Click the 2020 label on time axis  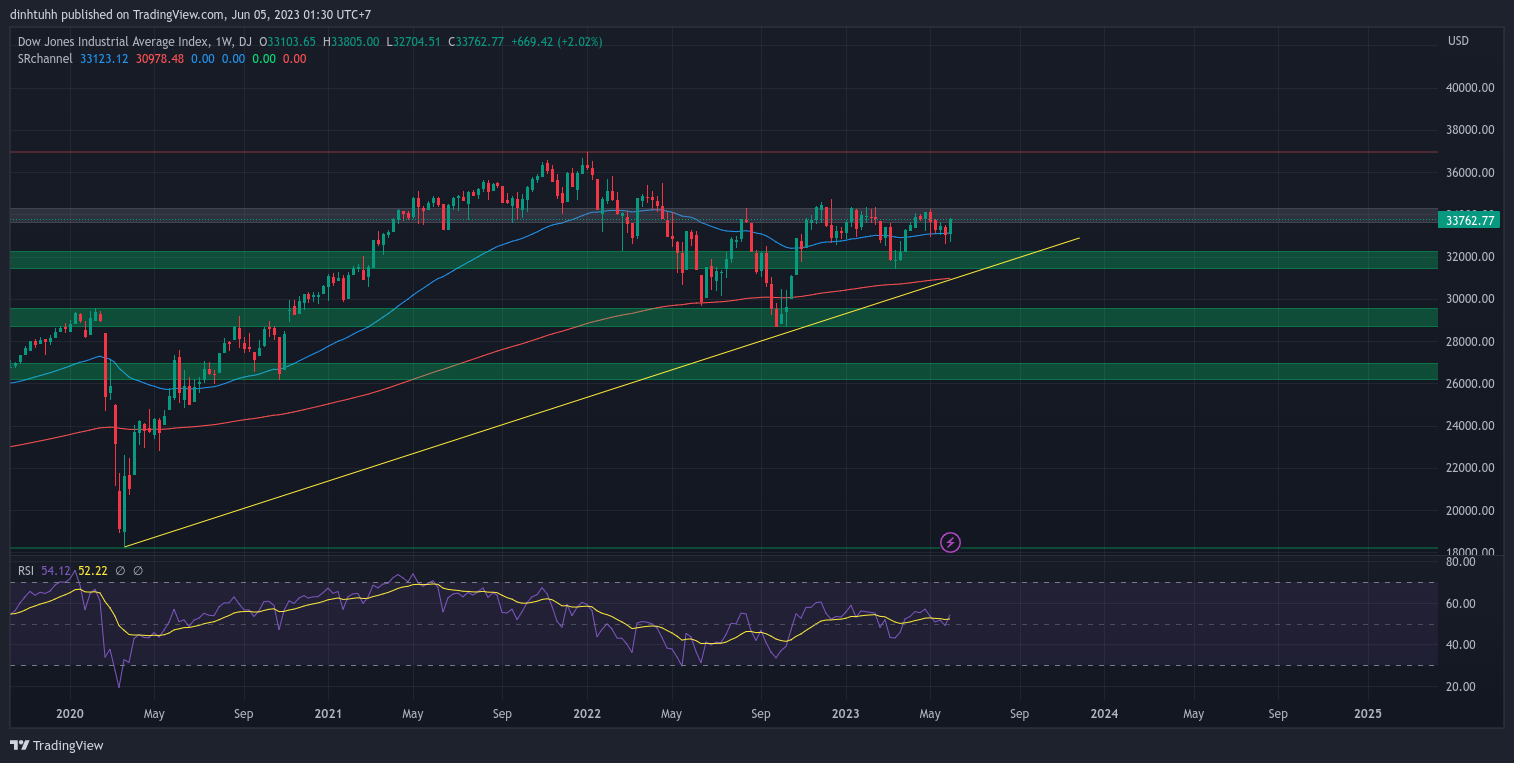[x=70, y=714]
